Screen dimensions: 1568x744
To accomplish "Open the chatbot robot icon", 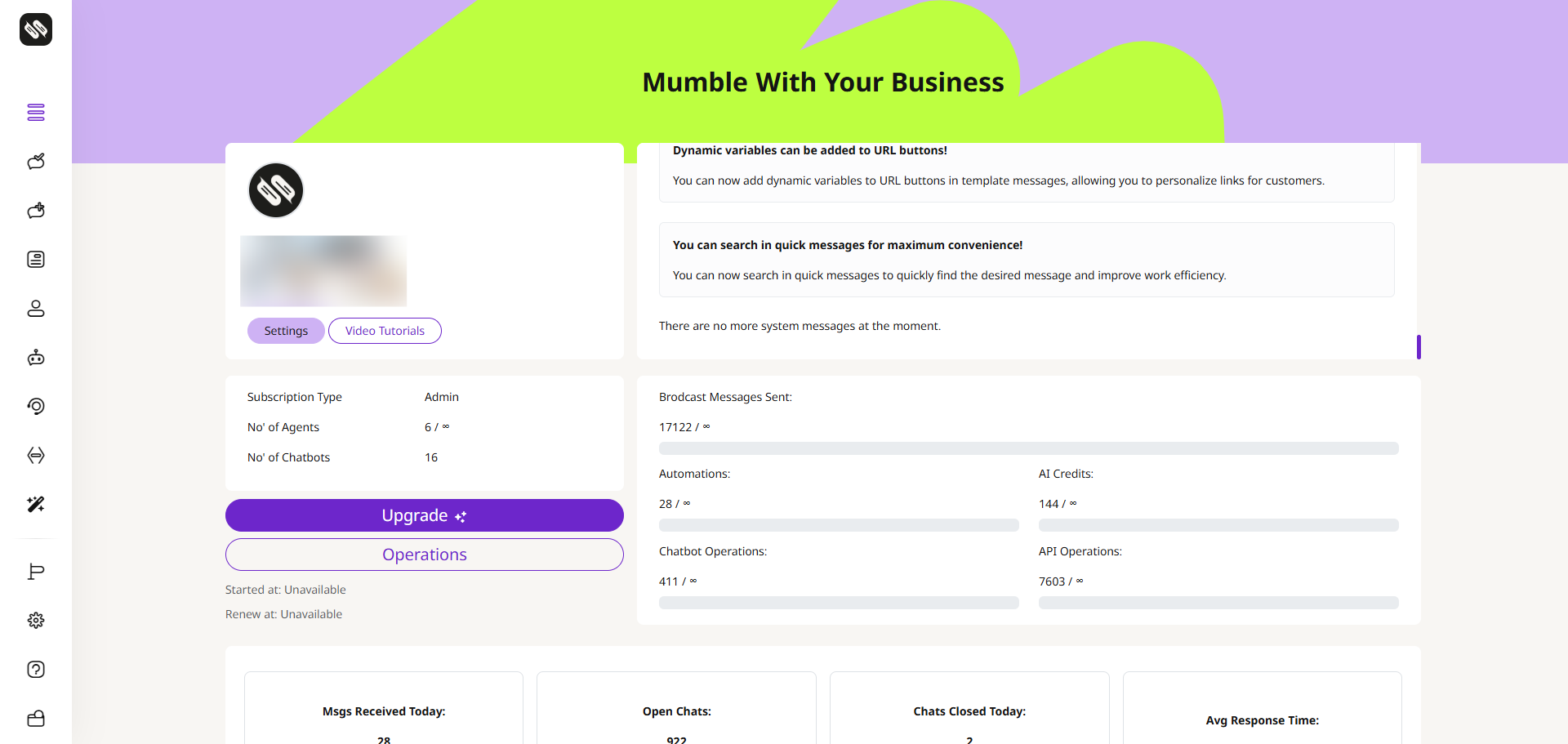I will [x=36, y=358].
